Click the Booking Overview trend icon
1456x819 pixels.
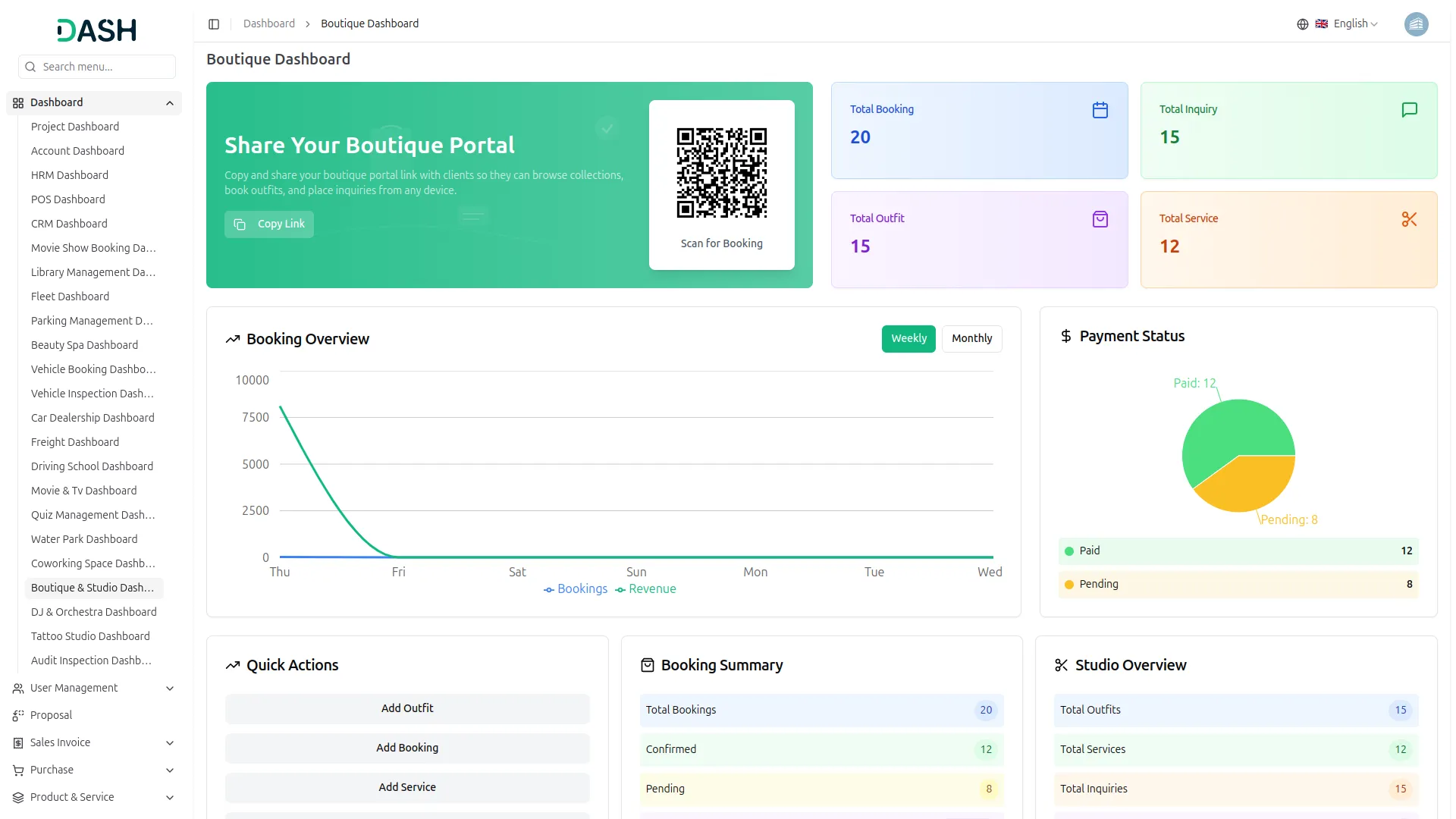233,340
